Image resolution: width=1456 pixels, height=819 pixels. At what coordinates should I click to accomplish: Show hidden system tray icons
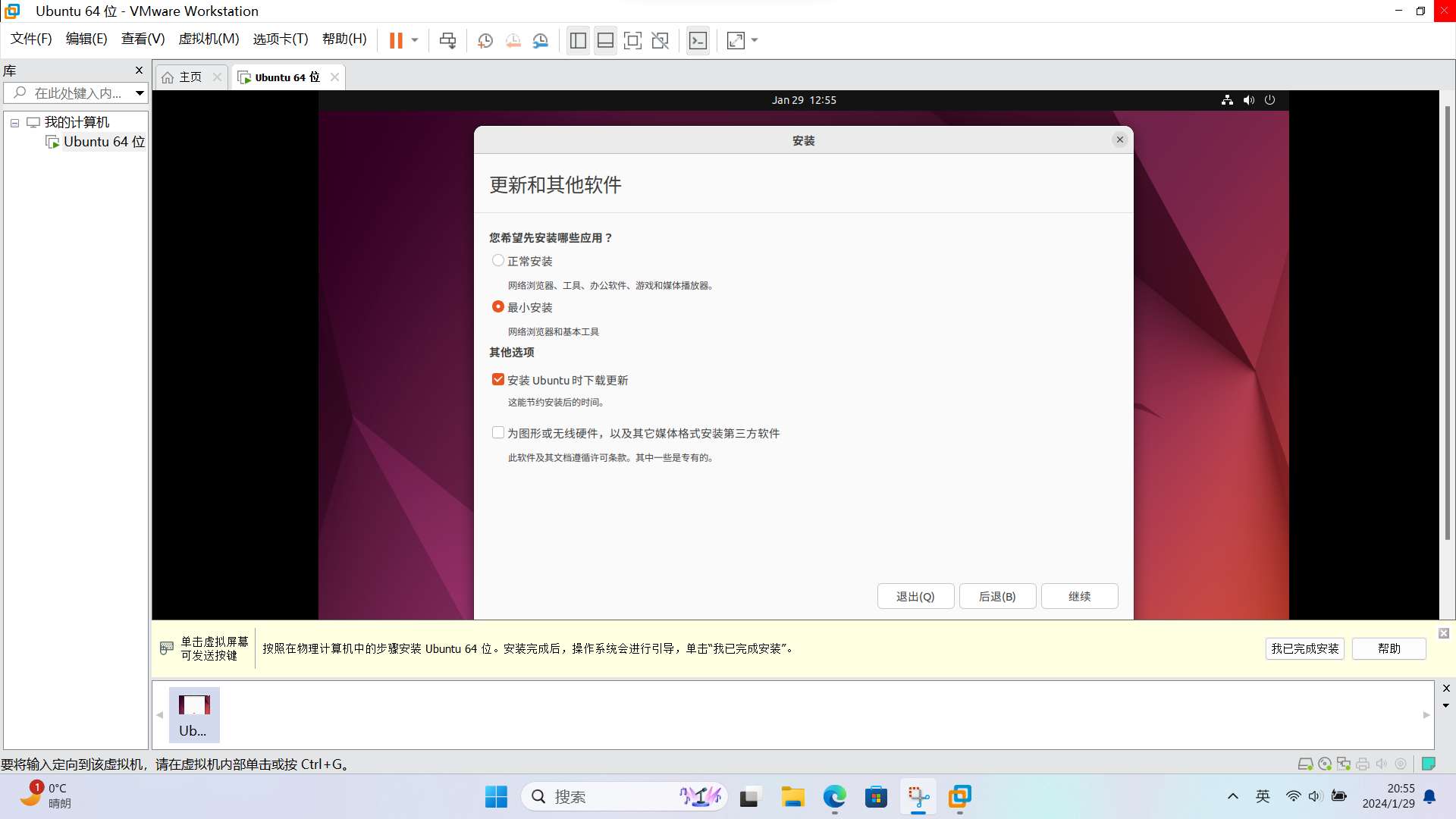pyautogui.click(x=1233, y=796)
